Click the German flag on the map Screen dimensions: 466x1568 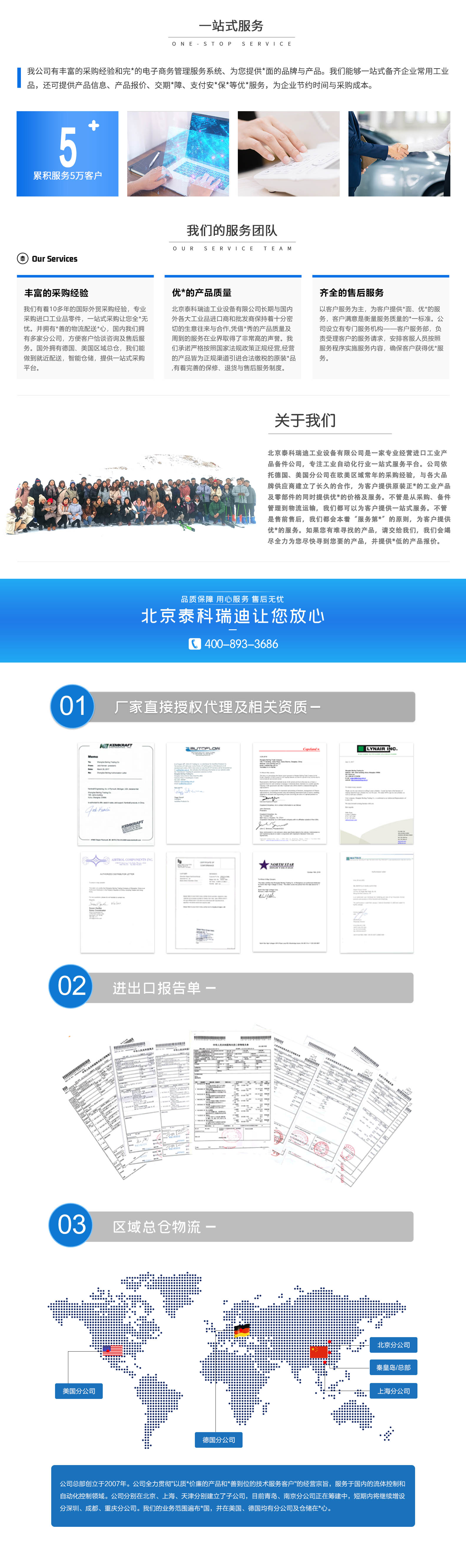click(242, 1331)
